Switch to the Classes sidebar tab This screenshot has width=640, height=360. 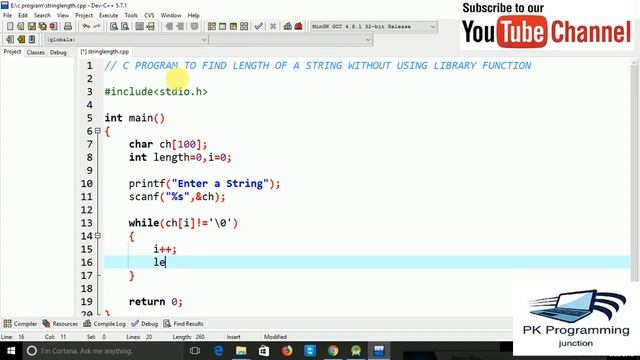(x=36, y=52)
